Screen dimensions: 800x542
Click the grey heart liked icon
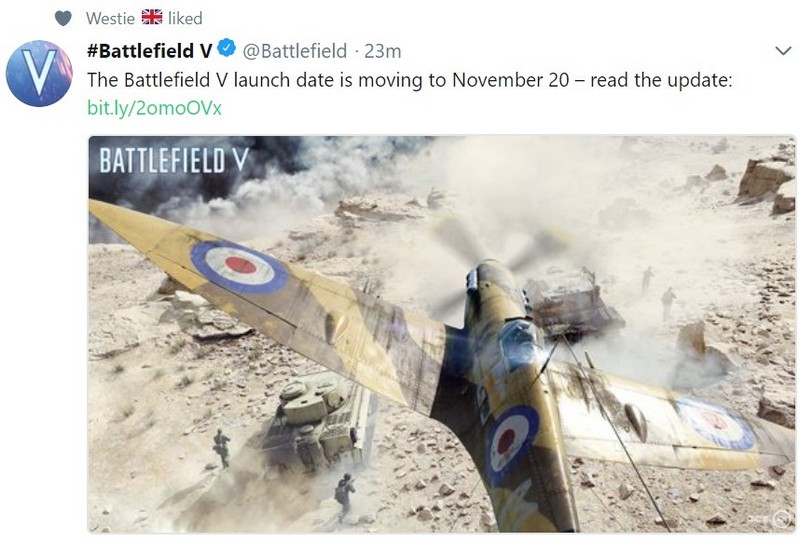(63, 18)
